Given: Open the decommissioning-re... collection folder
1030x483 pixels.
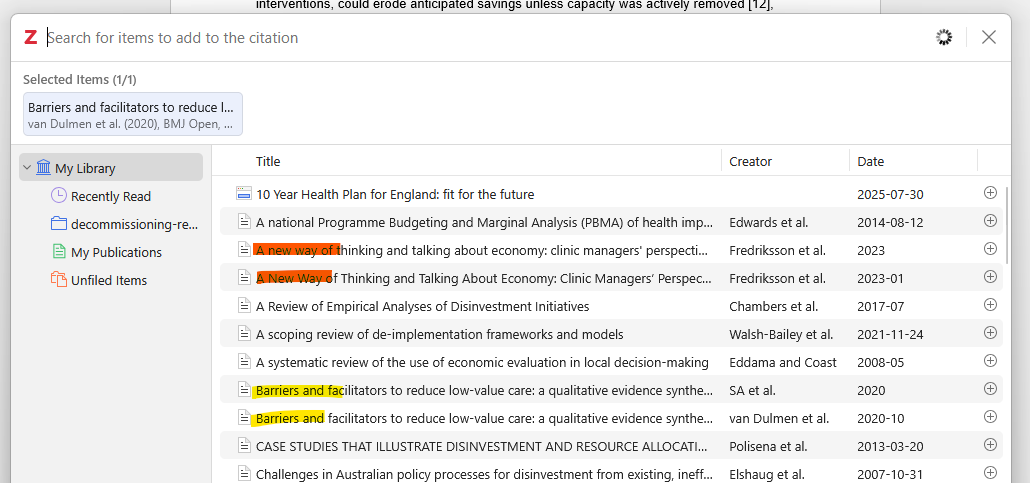Looking at the screenshot, I should [x=125, y=224].
